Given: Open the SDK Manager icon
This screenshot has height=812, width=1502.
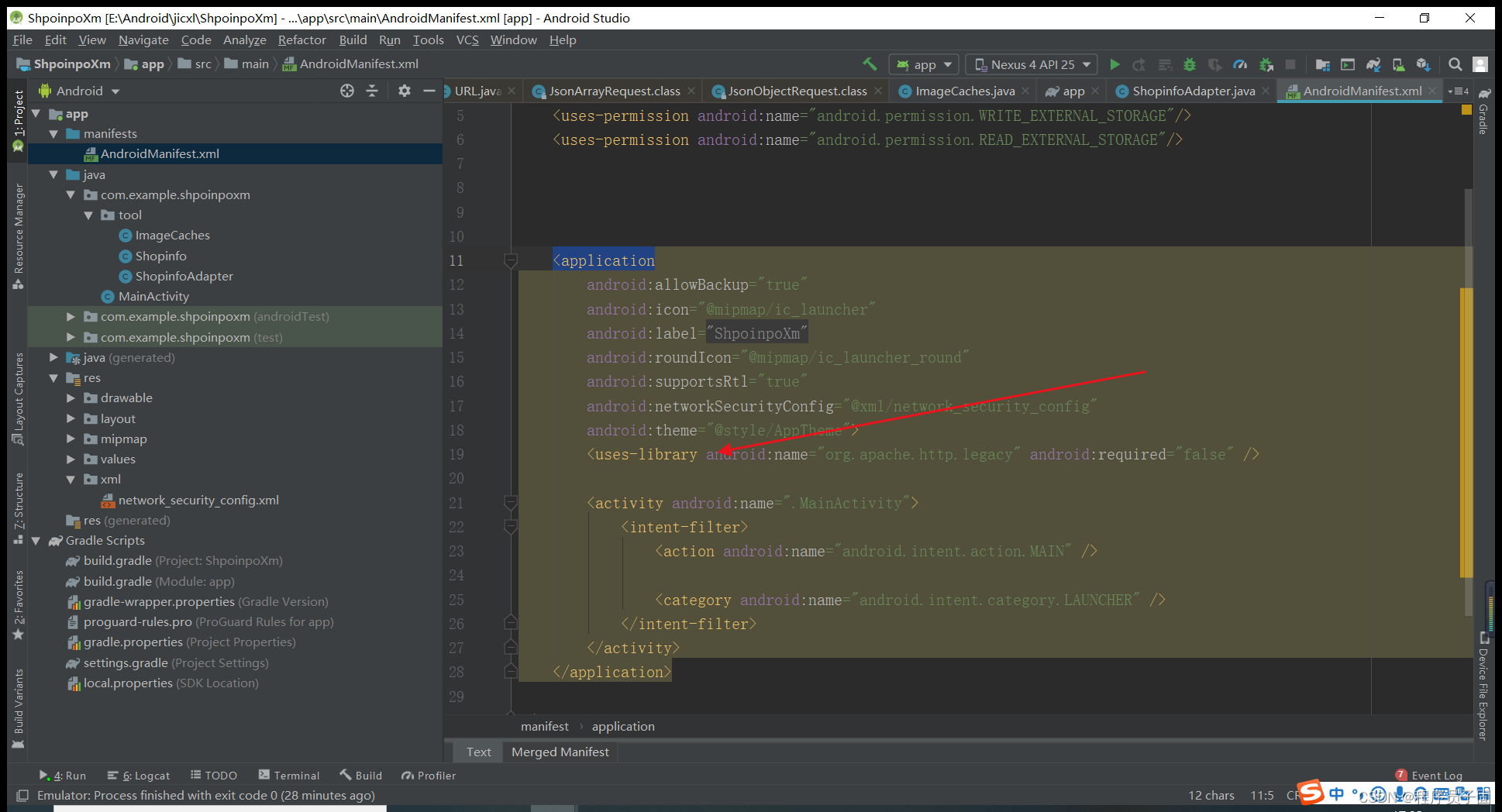Looking at the screenshot, I should (1424, 64).
